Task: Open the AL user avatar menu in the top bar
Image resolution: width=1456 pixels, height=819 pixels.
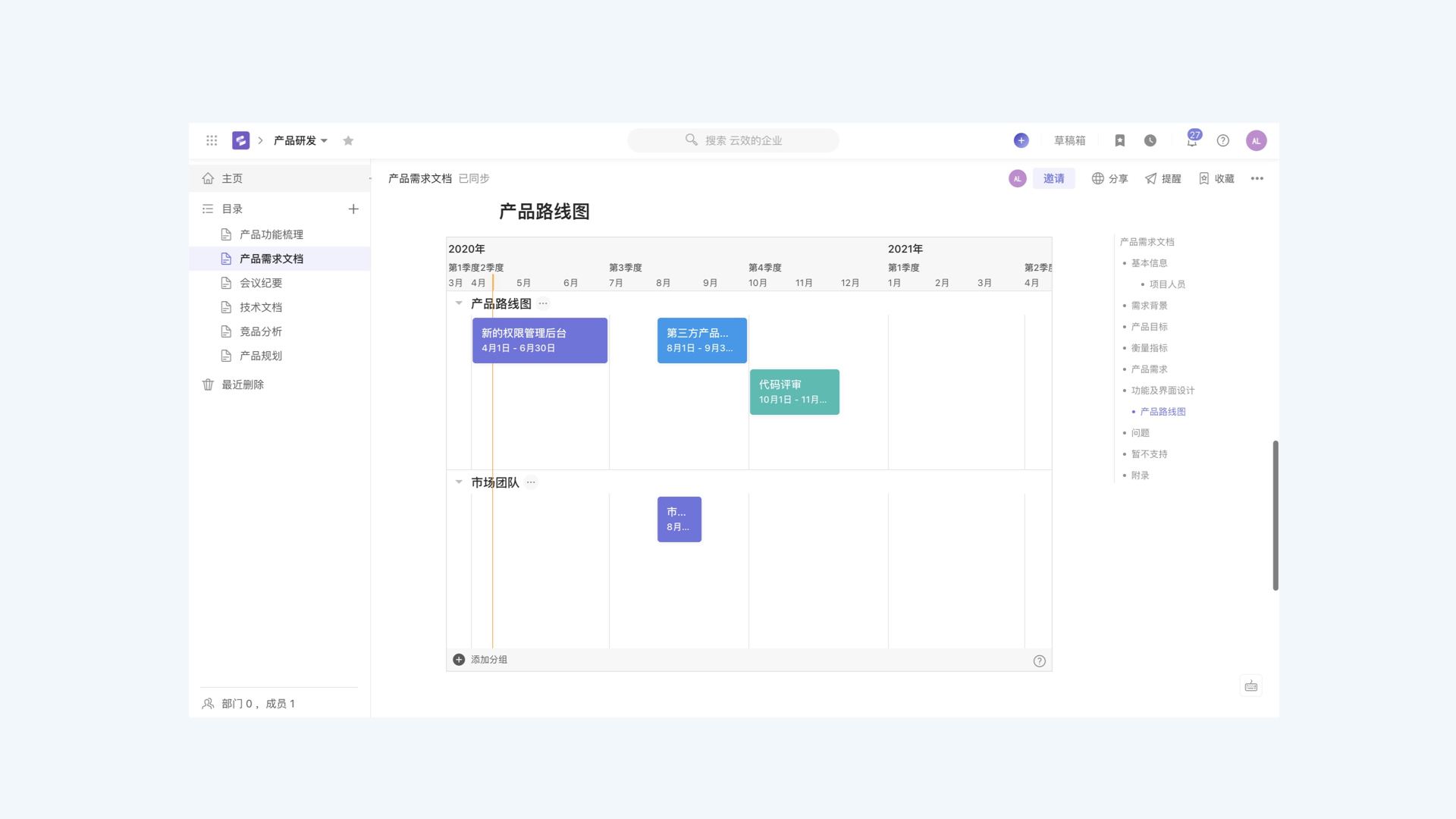Action: [1257, 140]
